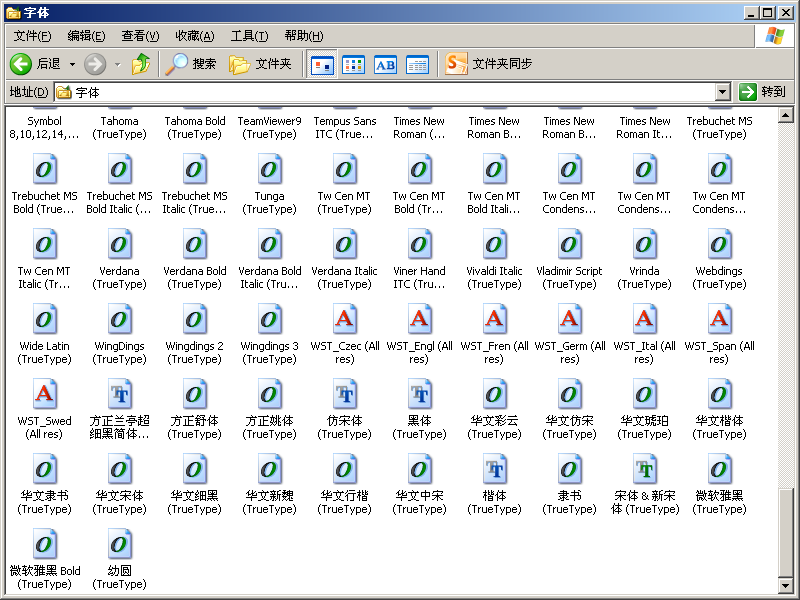Select the 黑体 font icon
Image resolution: width=800 pixels, height=600 pixels.
[419, 394]
